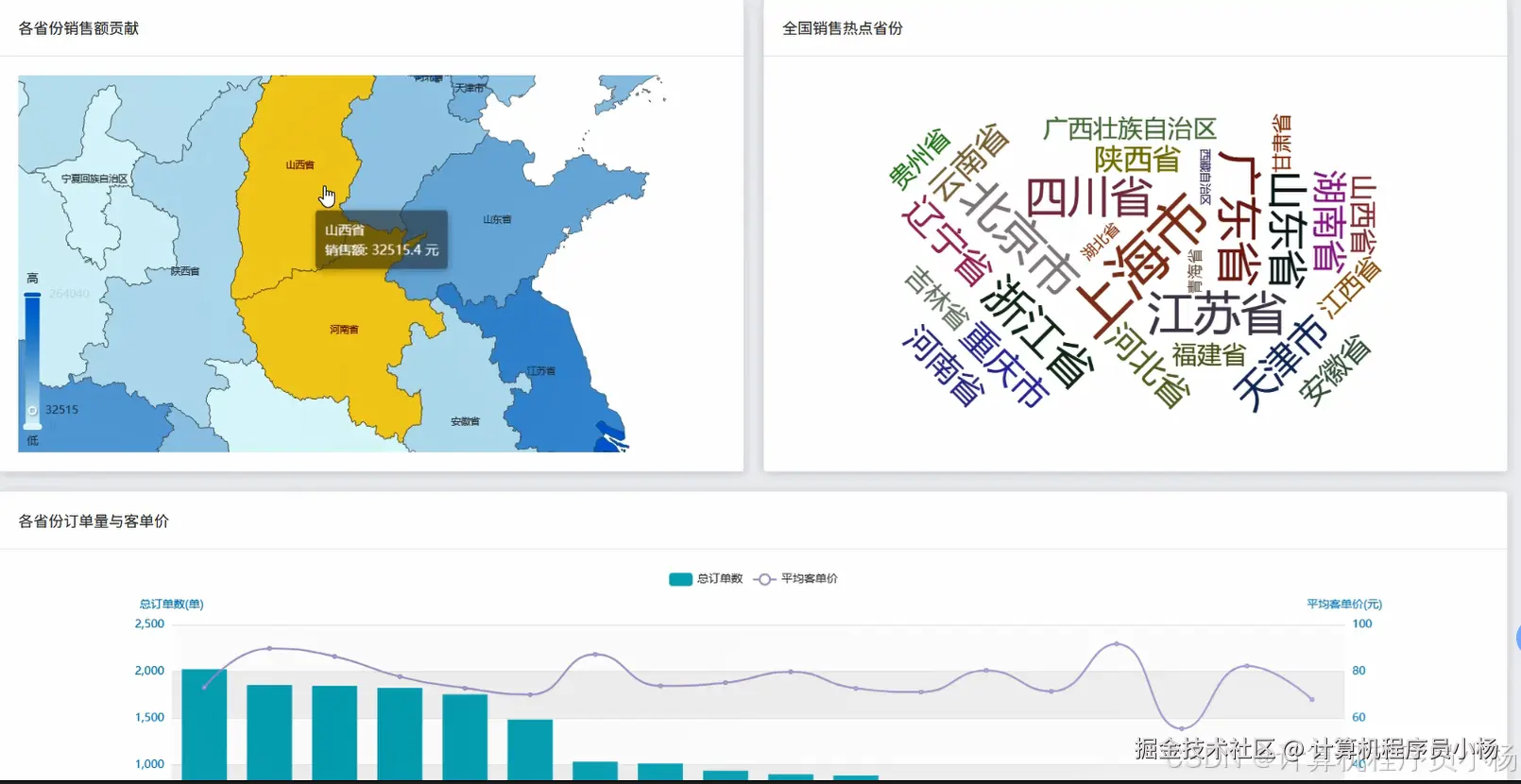Click 陕西省 in the word cloud
1521x784 pixels.
(x=1137, y=159)
